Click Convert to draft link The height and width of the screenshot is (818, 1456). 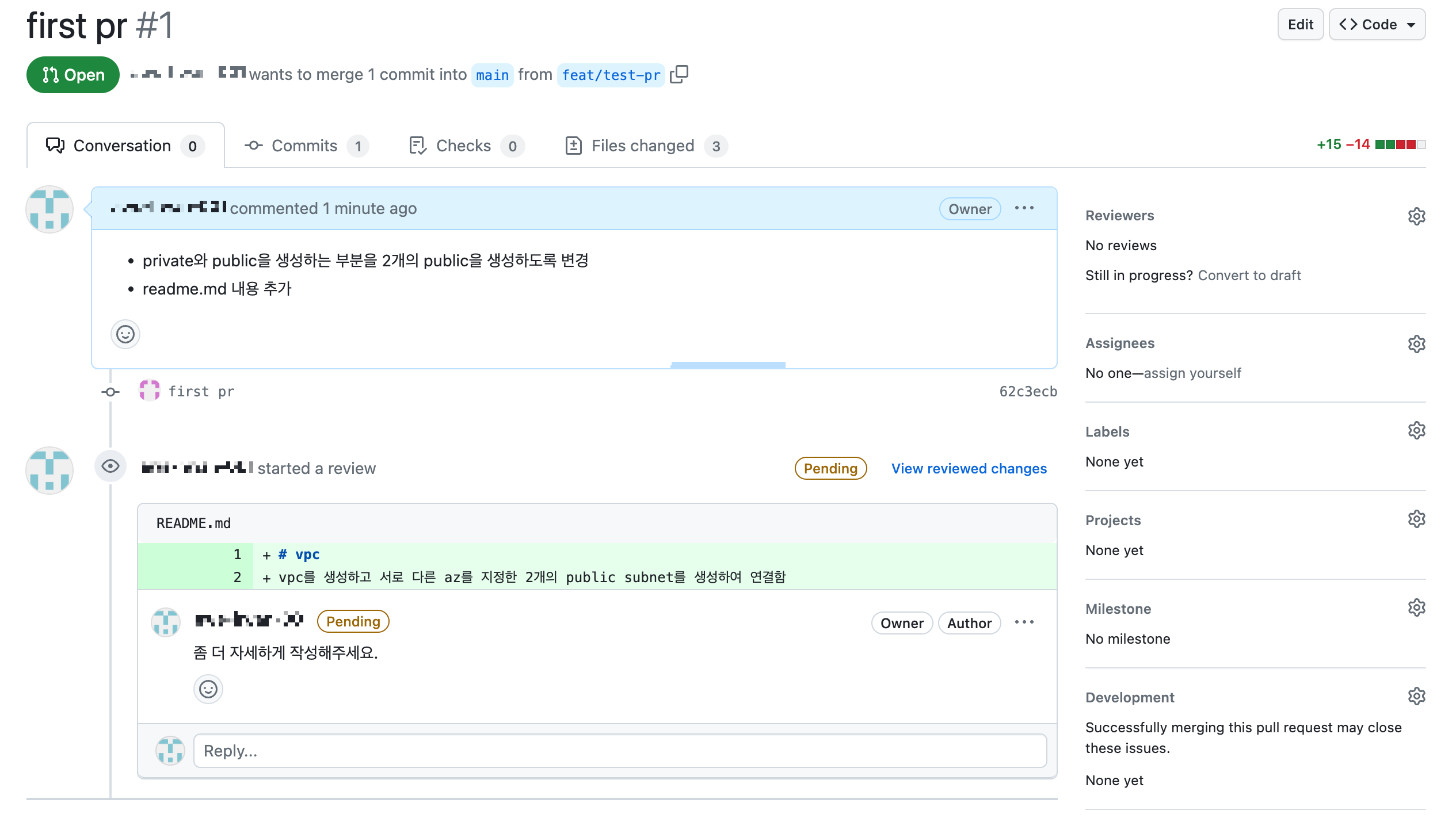pos(1249,276)
